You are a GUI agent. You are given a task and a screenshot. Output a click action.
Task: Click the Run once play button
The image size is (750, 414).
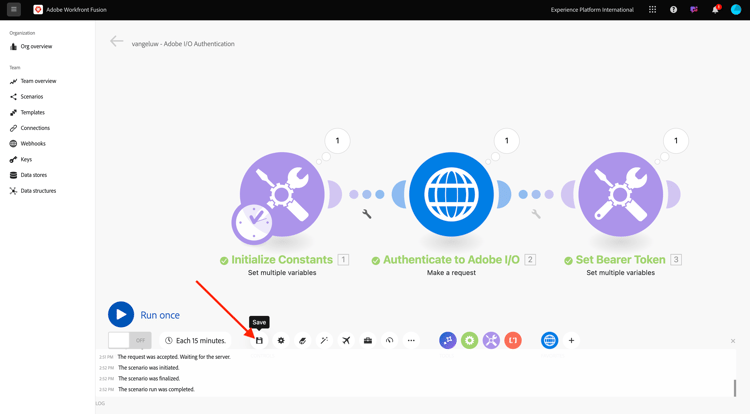(121, 314)
